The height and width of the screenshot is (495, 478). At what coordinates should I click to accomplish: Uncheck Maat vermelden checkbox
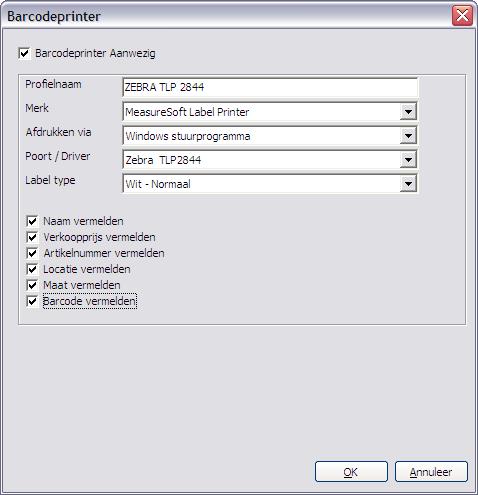32,285
